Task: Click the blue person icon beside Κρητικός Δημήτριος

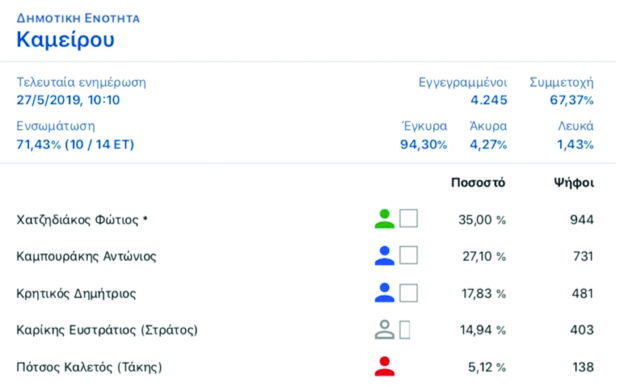Action: (x=384, y=293)
